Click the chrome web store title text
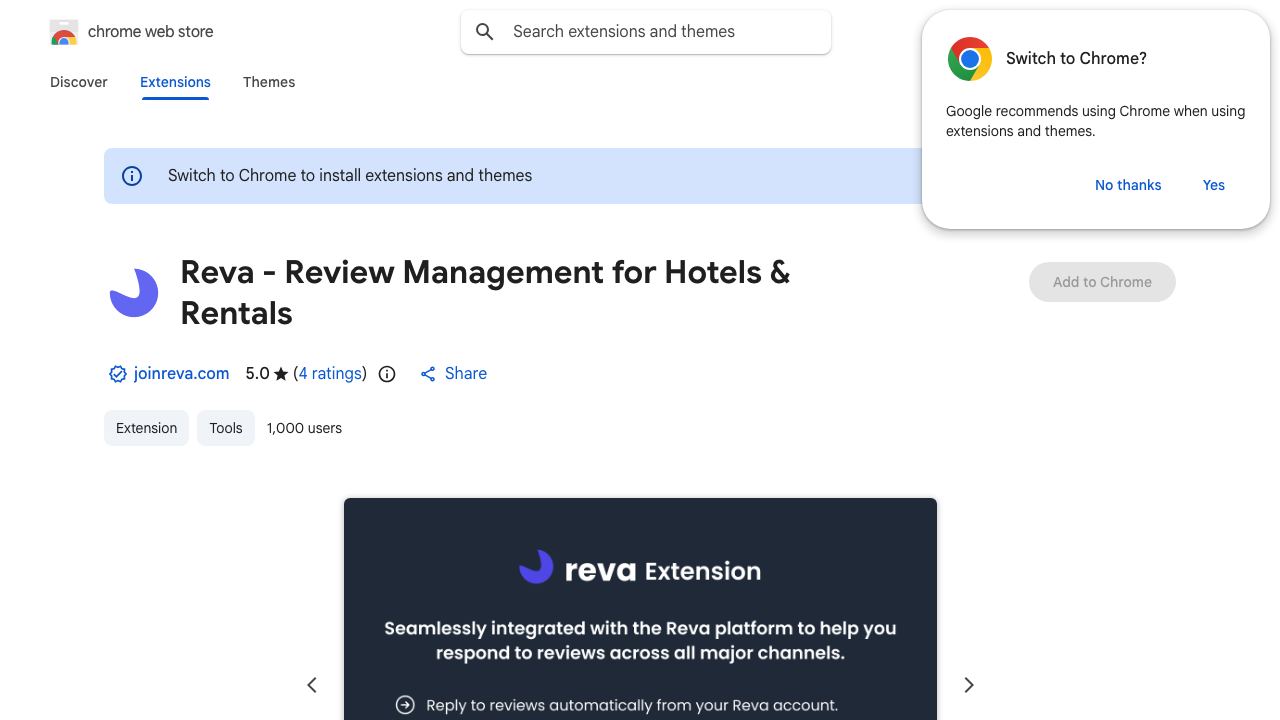The width and height of the screenshot is (1280, 720). pos(151,32)
